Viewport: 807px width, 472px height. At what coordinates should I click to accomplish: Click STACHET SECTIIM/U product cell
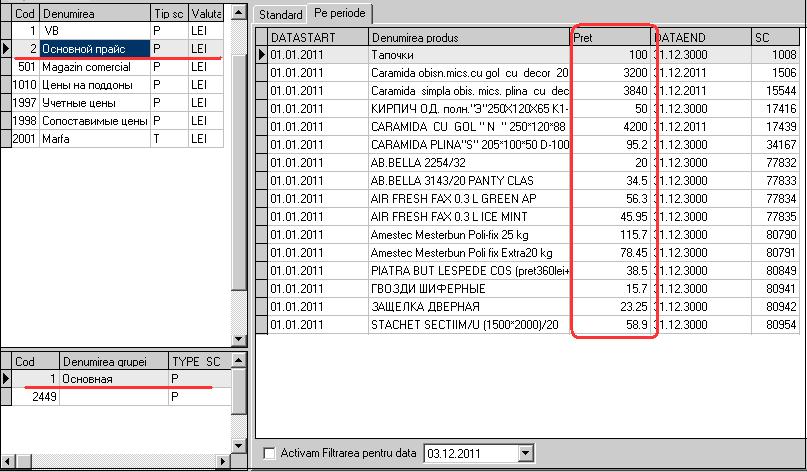469,325
